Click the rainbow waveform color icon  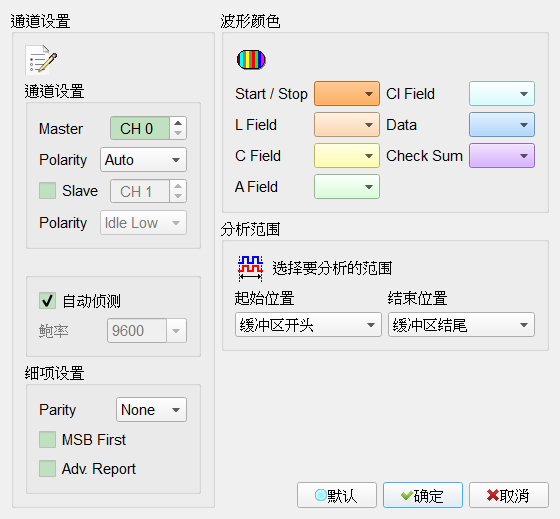(x=251, y=59)
